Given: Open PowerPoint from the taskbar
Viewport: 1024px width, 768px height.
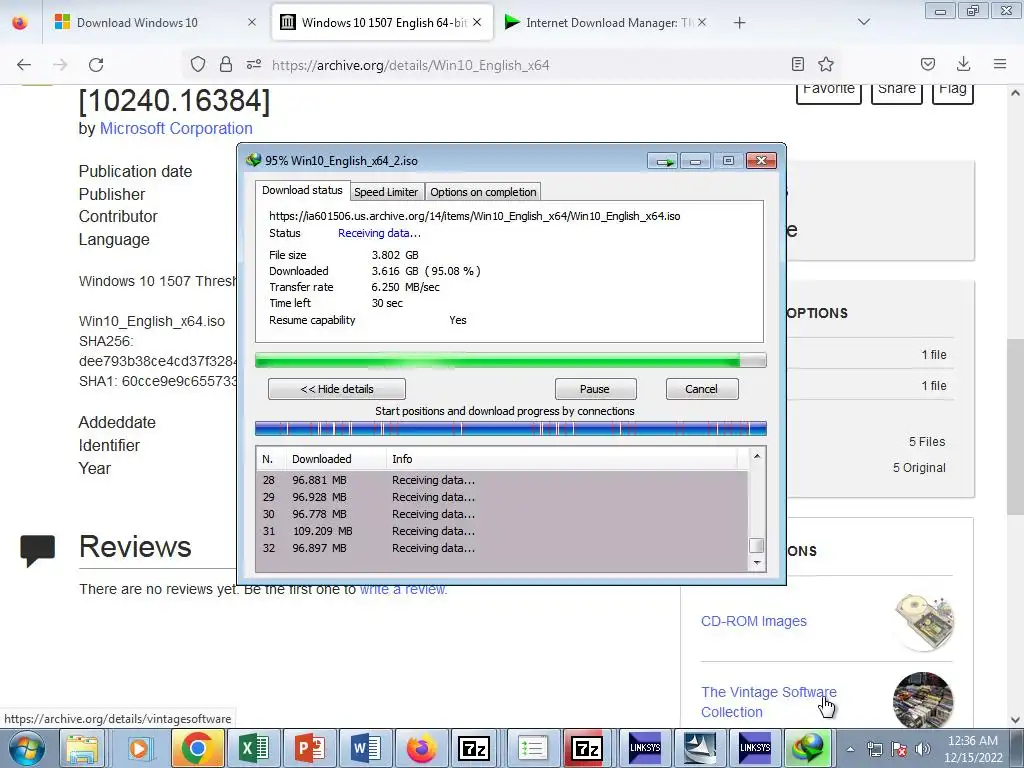Looking at the screenshot, I should click(310, 748).
